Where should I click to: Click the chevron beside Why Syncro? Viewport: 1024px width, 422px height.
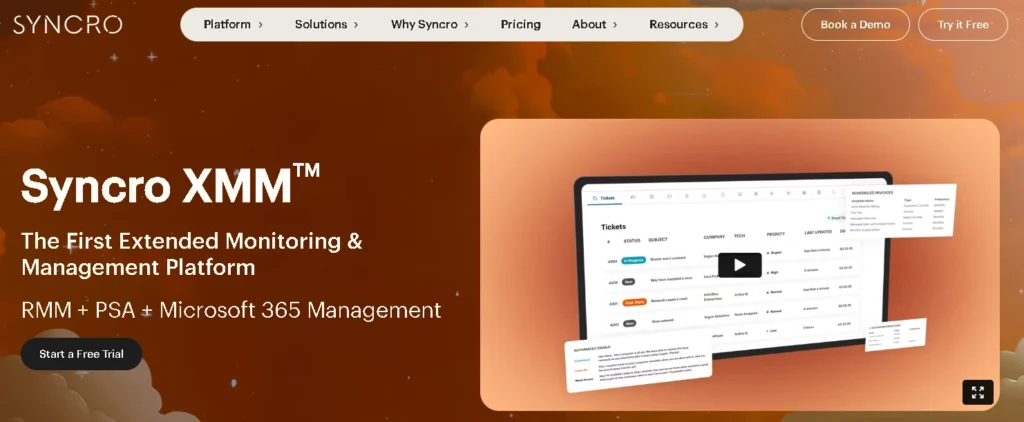pos(466,25)
